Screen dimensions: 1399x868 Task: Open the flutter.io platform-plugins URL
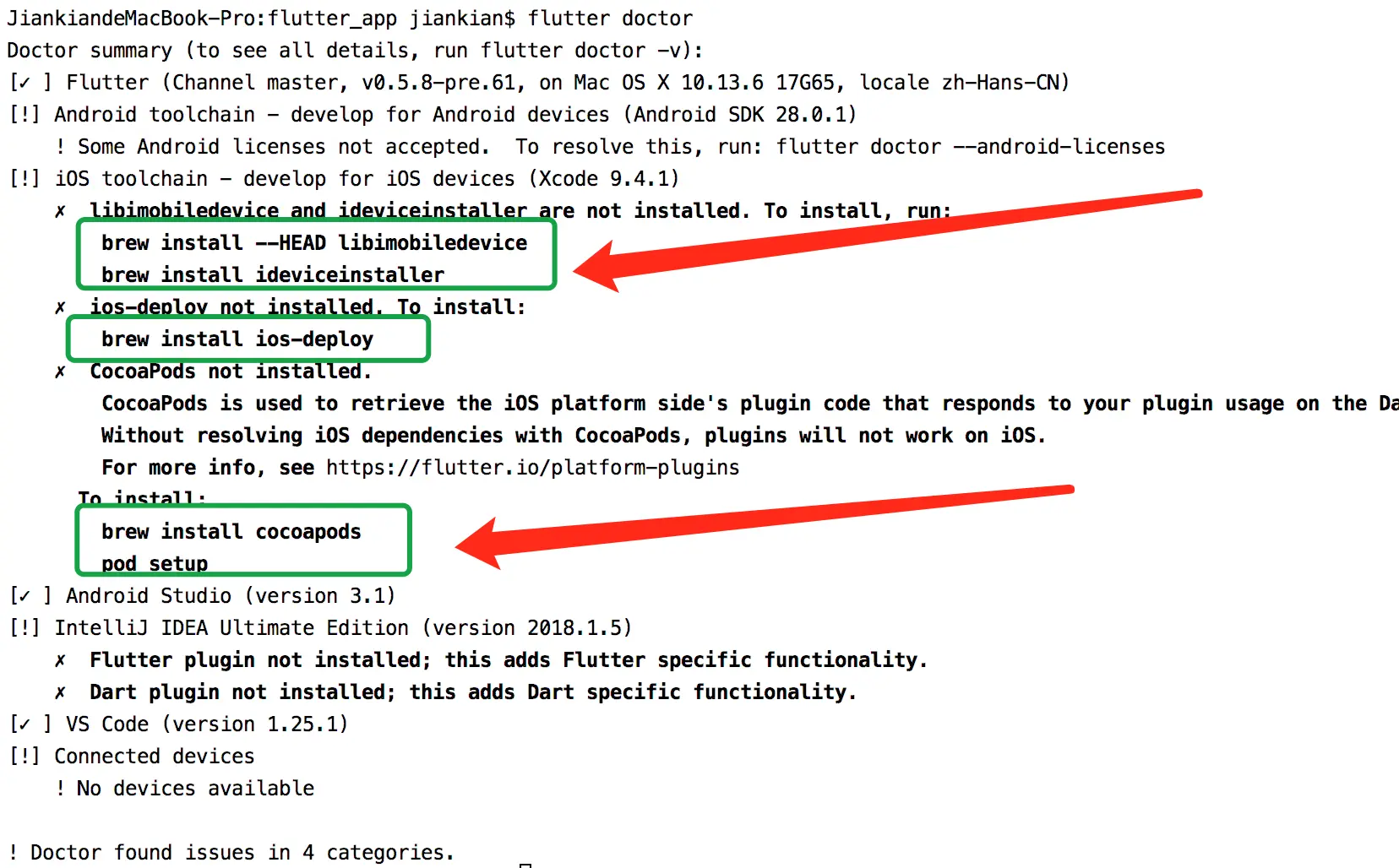[x=533, y=468]
